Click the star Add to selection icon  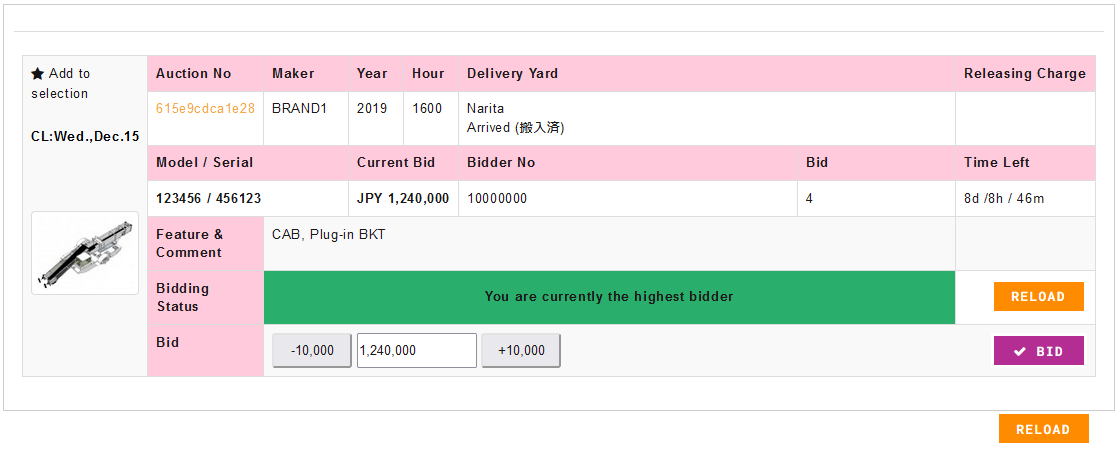tap(37, 74)
